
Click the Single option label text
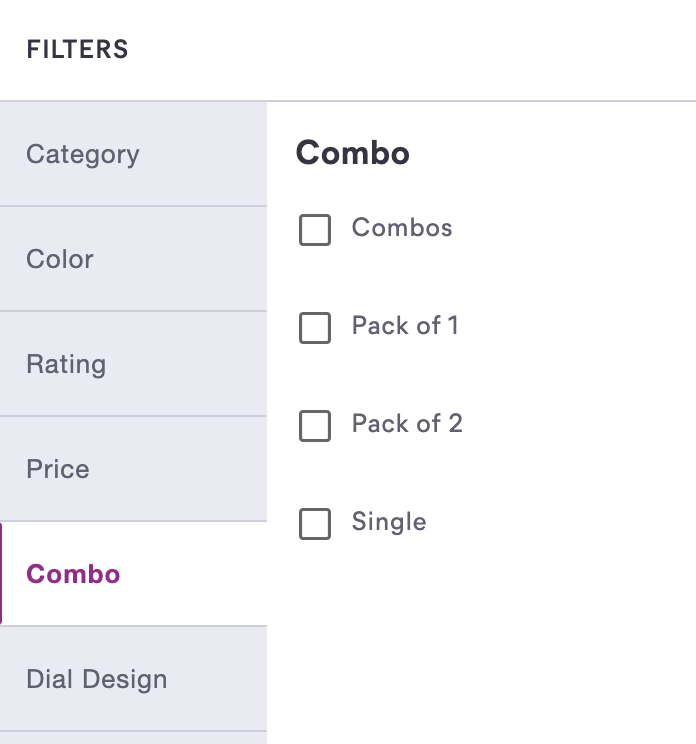click(389, 522)
